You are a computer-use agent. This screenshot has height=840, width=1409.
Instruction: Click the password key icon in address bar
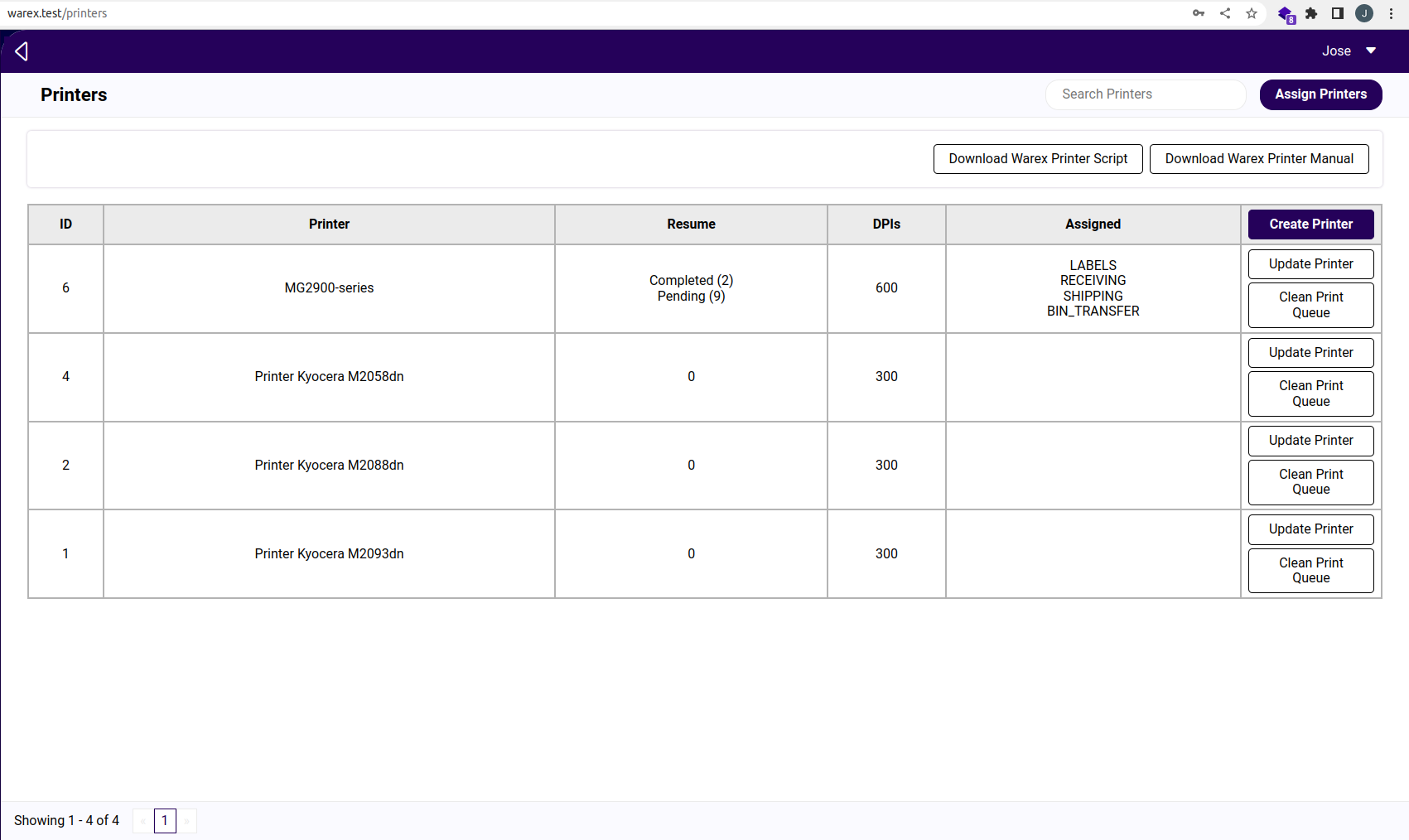click(x=1199, y=13)
